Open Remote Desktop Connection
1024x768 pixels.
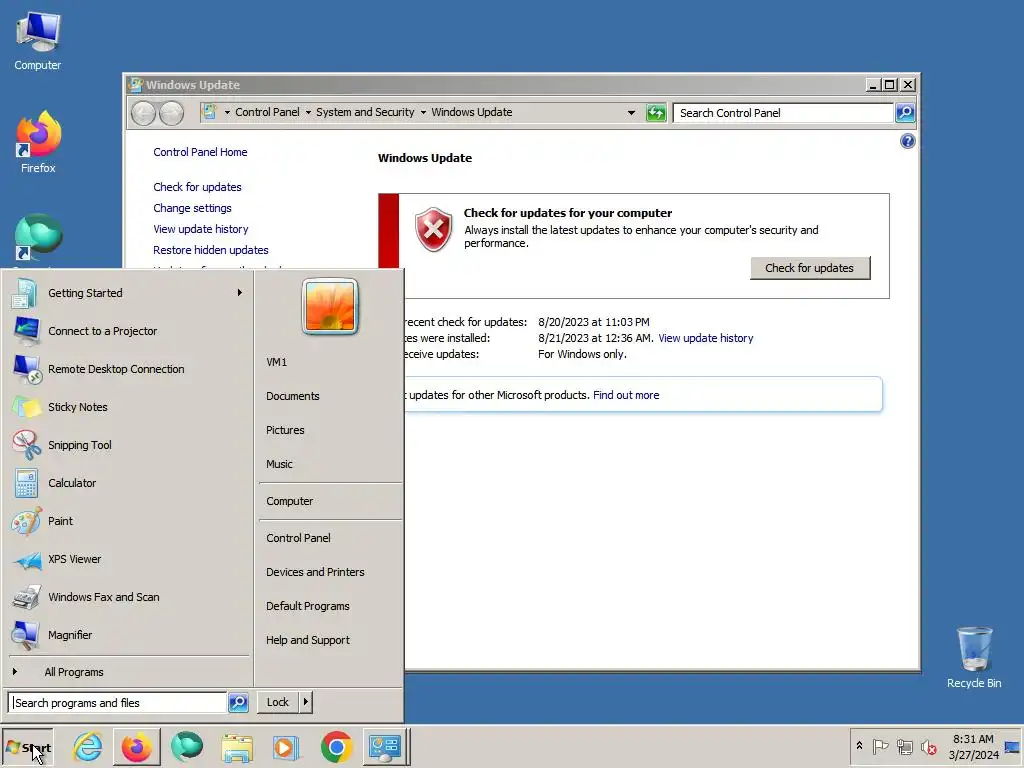click(128, 369)
